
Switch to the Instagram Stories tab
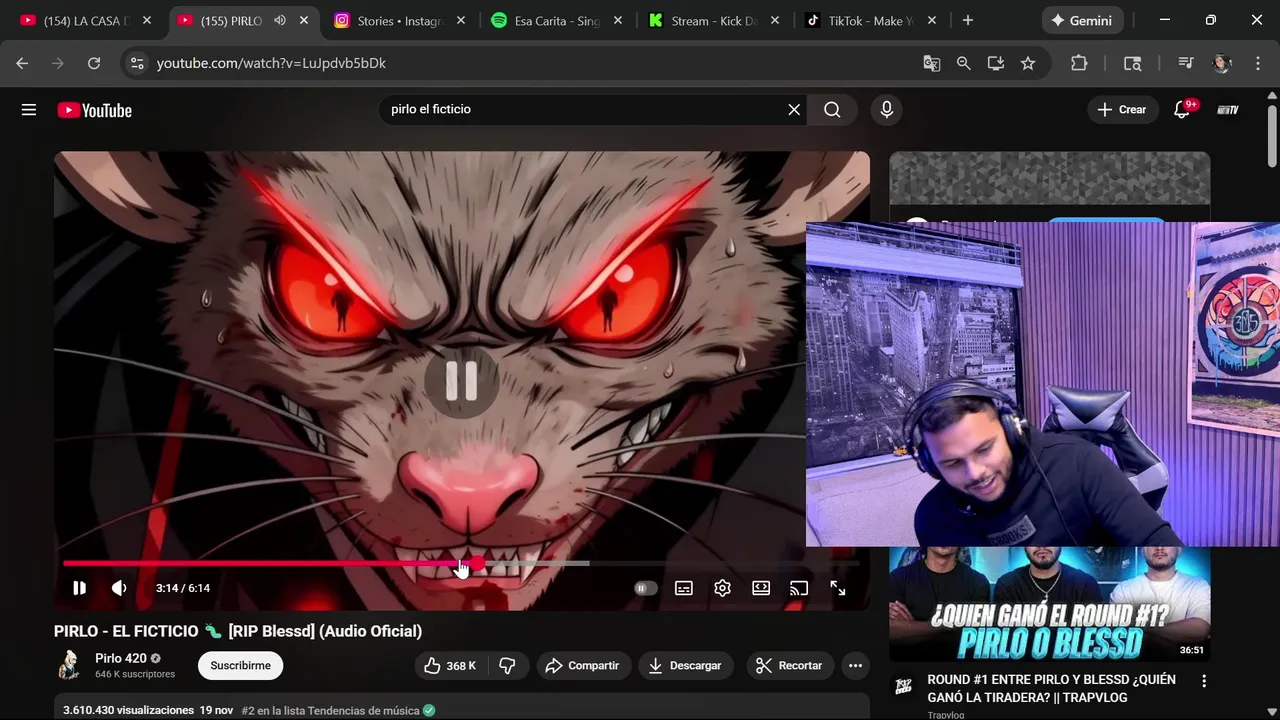(x=398, y=21)
